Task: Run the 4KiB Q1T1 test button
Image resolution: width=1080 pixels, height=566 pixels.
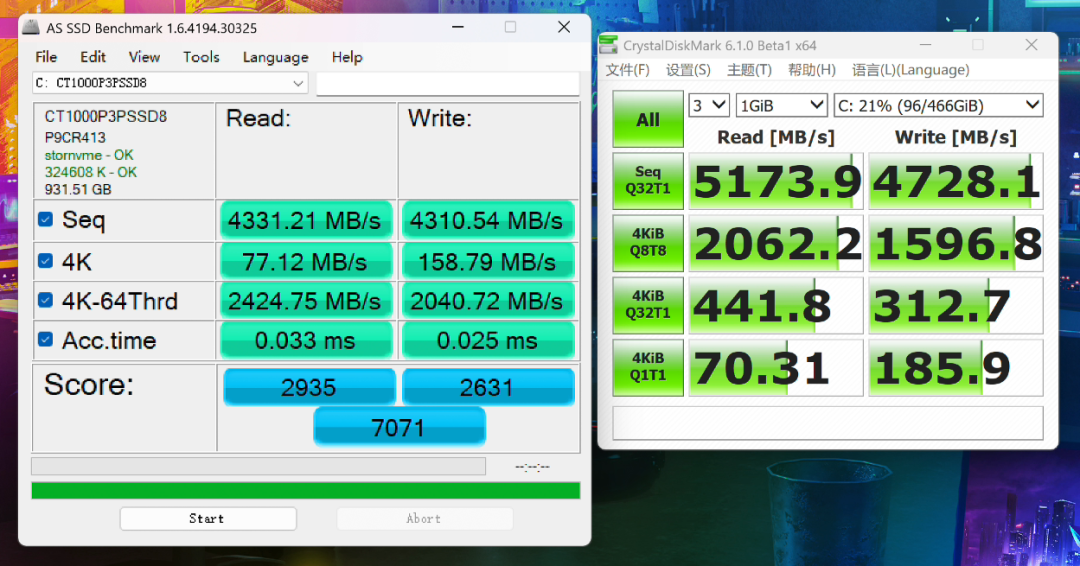Action: [648, 367]
